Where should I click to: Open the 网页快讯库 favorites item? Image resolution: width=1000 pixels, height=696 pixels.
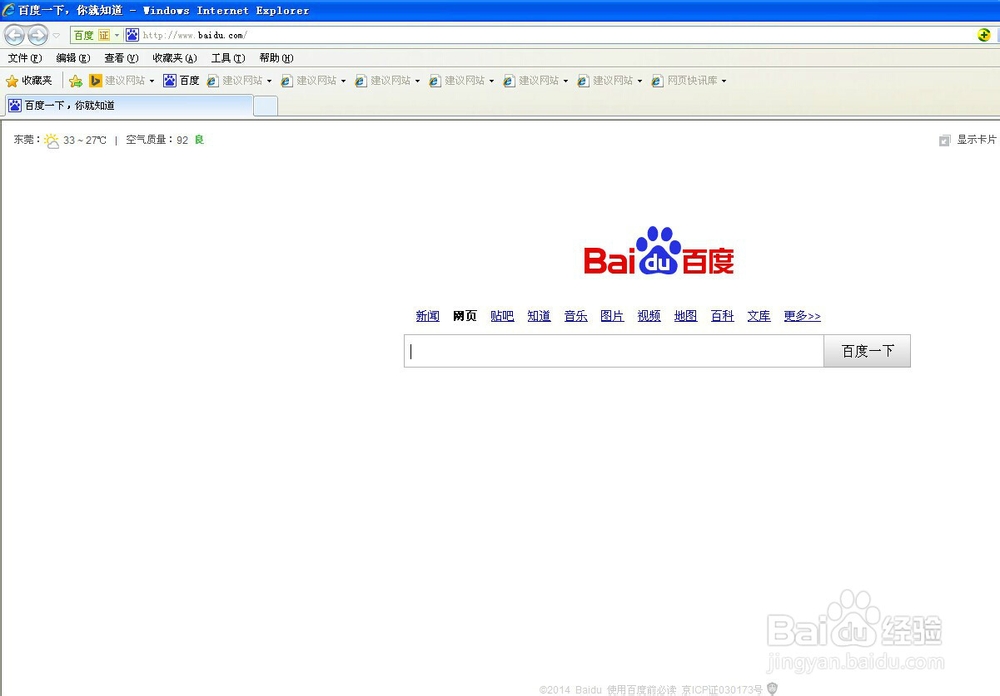(x=684, y=80)
